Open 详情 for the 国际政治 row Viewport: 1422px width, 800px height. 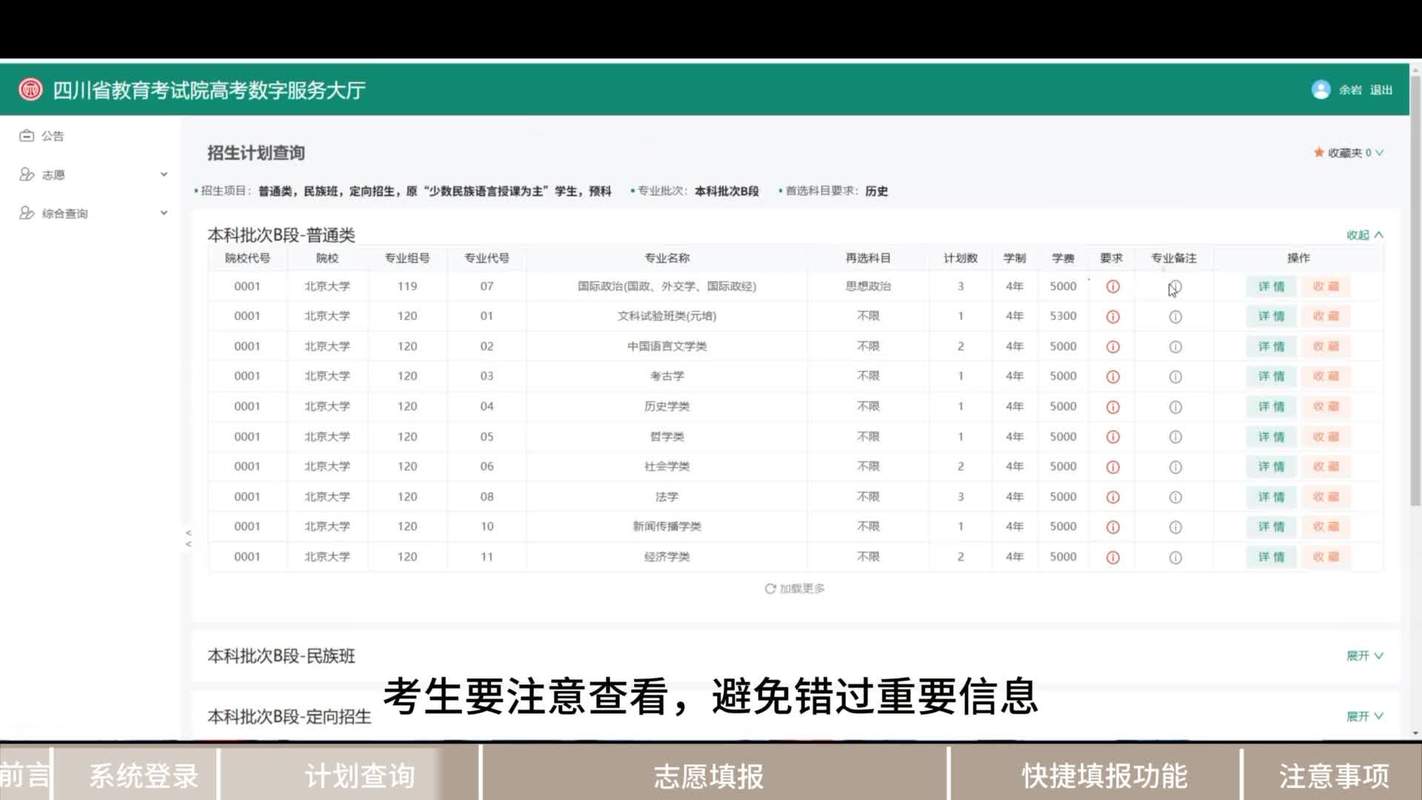(1271, 287)
